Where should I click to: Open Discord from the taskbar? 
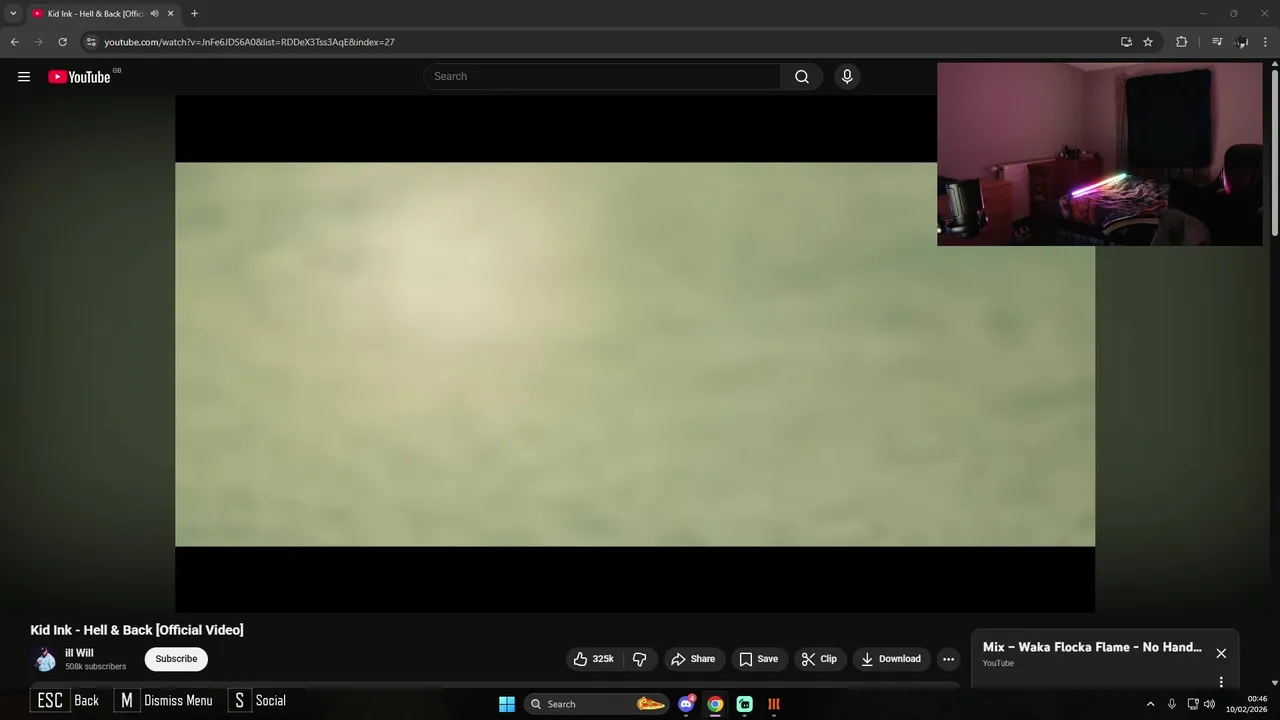coord(686,704)
